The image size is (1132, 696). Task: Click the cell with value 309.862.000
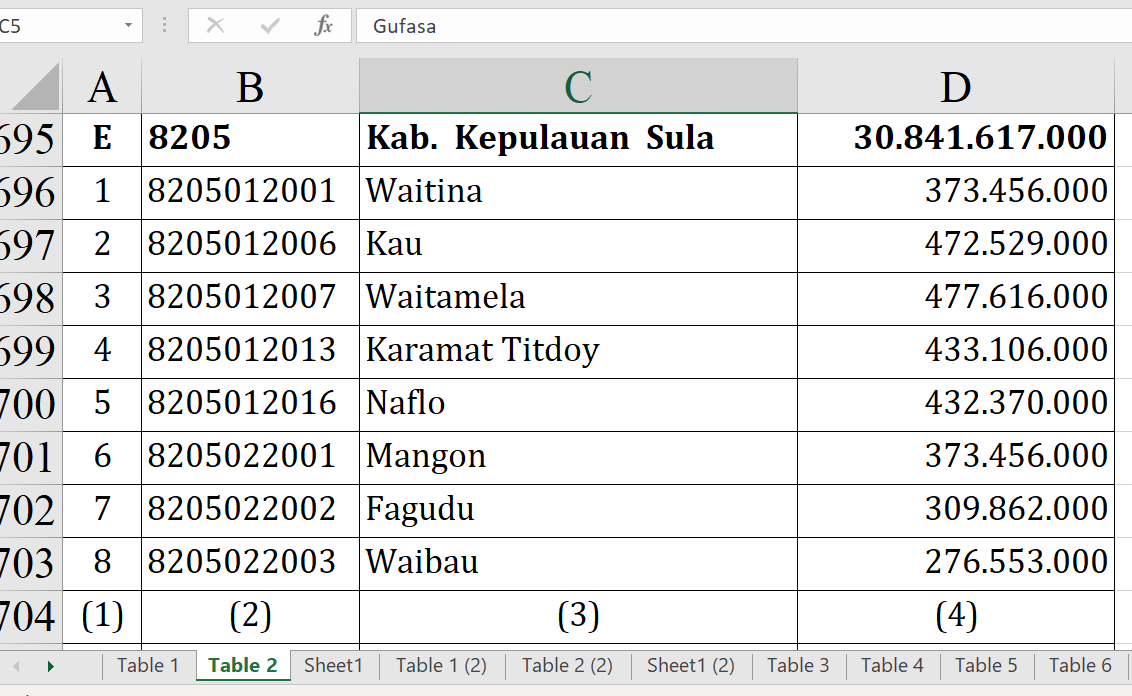(955, 510)
